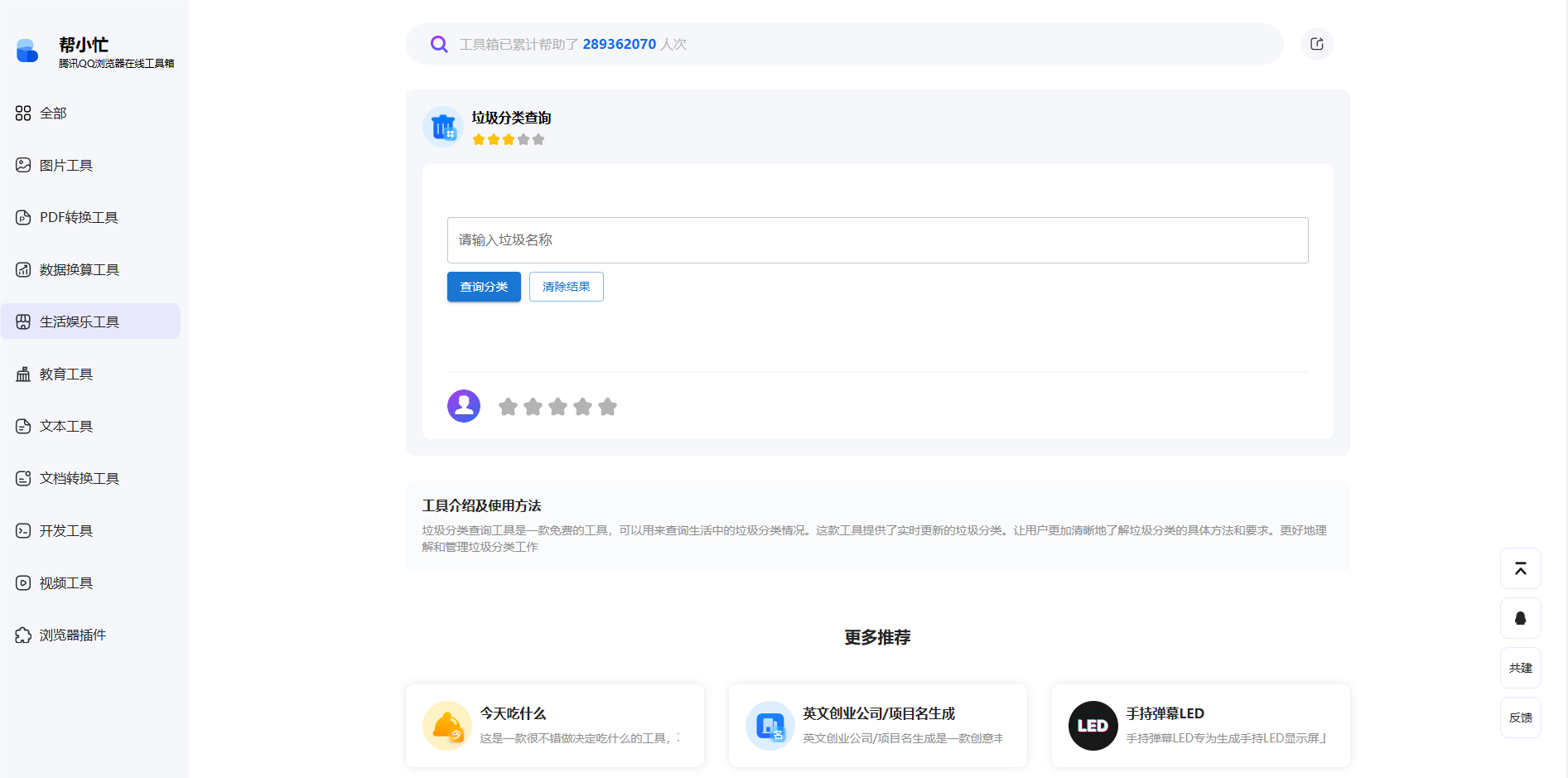Open the 反馈 feedback panel
This screenshot has height=778, width=1568.
pyautogui.click(x=1520, y=718)
